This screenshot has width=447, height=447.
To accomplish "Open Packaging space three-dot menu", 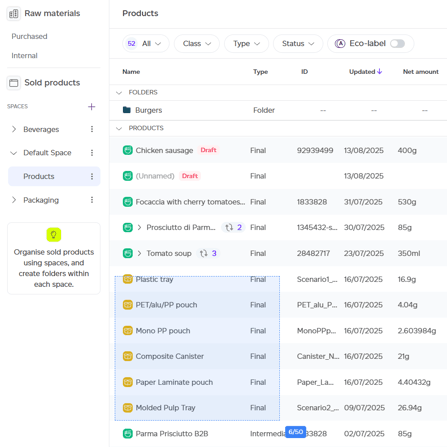I will [92, 200].
